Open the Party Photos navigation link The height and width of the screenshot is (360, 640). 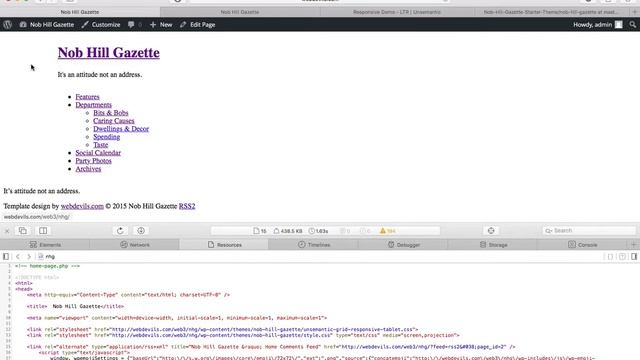click(93, 161)
